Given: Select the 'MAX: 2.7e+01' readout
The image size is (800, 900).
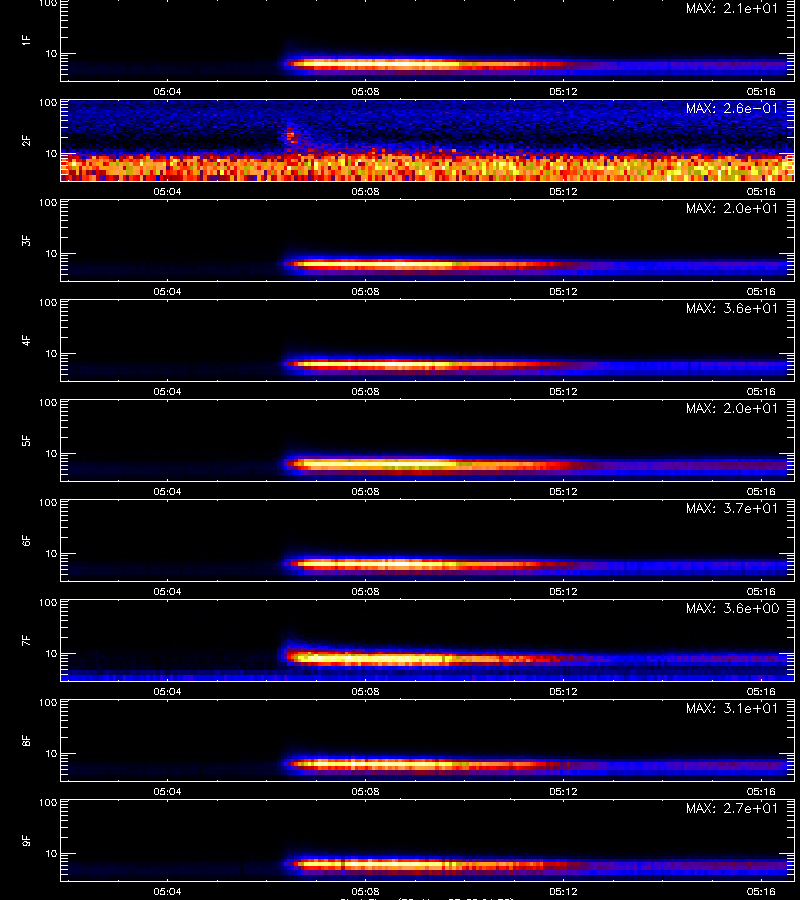Looking at the screenshot, I should (732, 808).
